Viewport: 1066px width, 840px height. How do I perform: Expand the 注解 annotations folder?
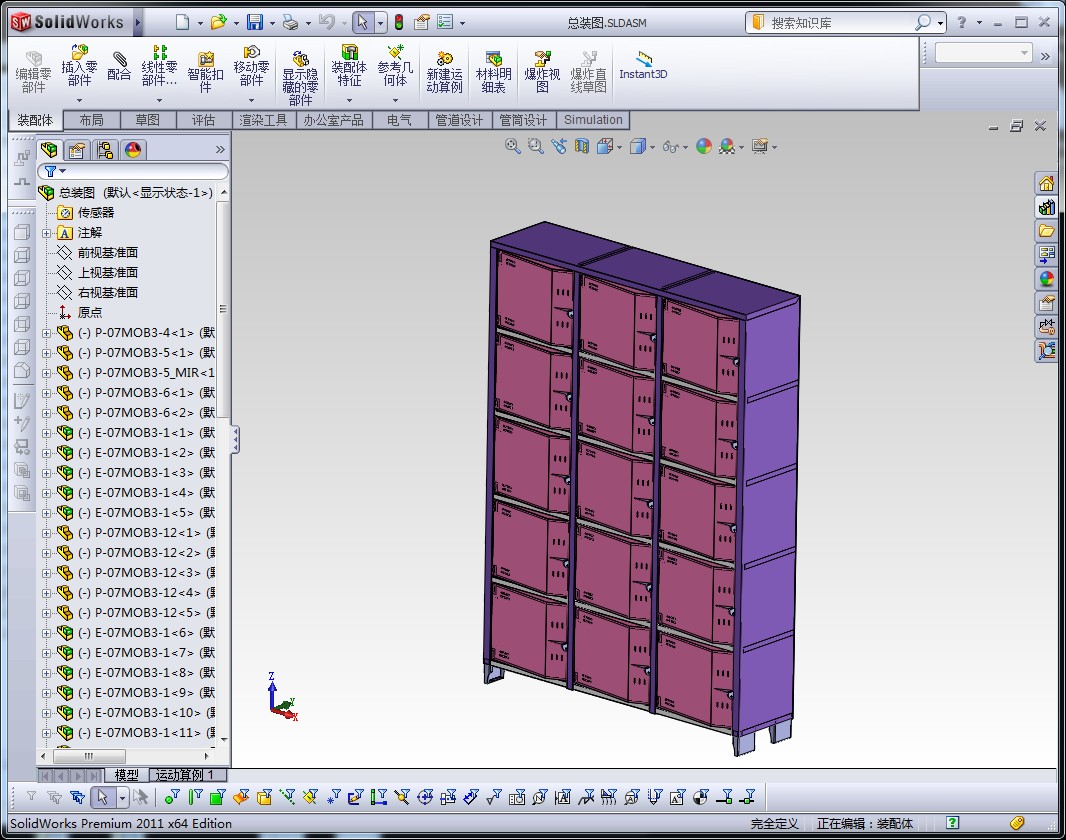click(46, 233)
